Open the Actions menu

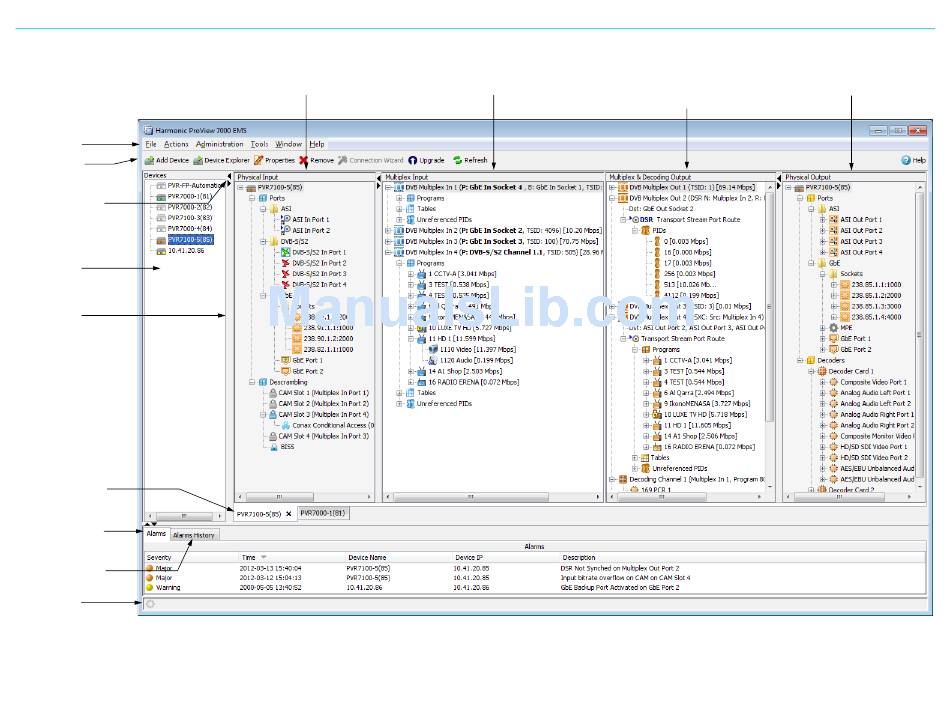click(176, 144)
